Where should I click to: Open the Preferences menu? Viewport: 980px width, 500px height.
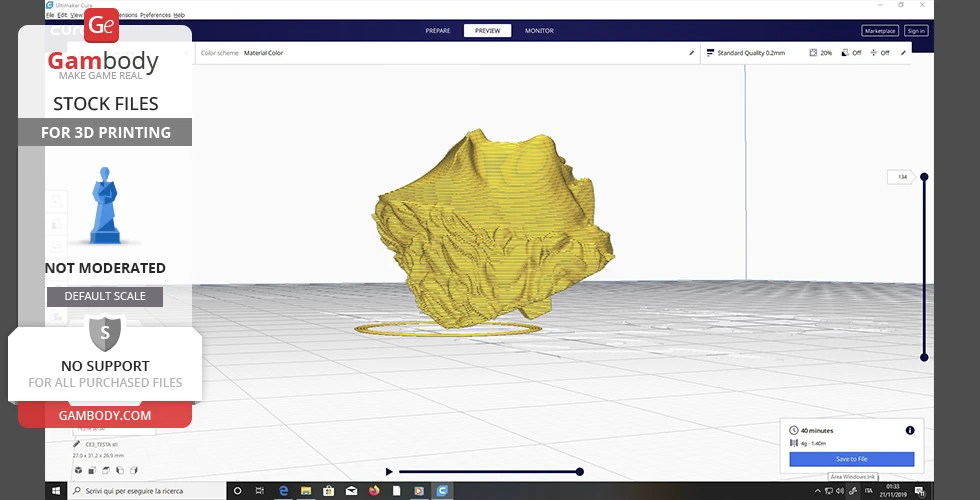pos(155,14)
